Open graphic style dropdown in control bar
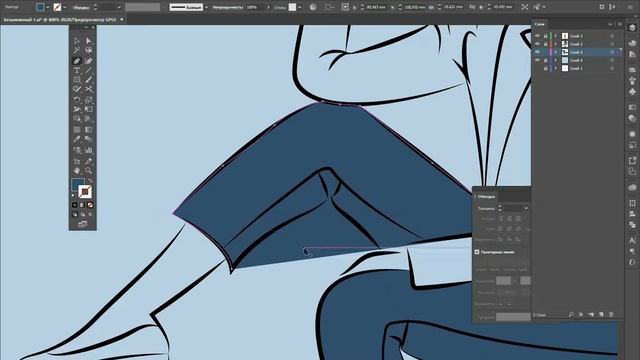This screenshot has height=360, width=640. (300, 7)
